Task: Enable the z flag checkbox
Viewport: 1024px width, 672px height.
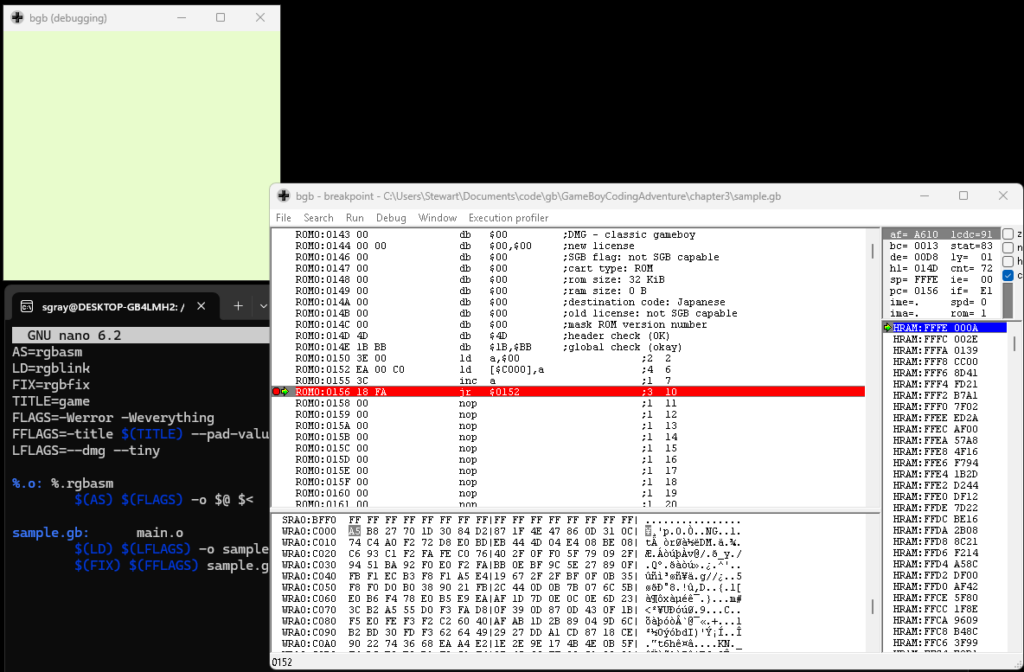Action: 1007,234
